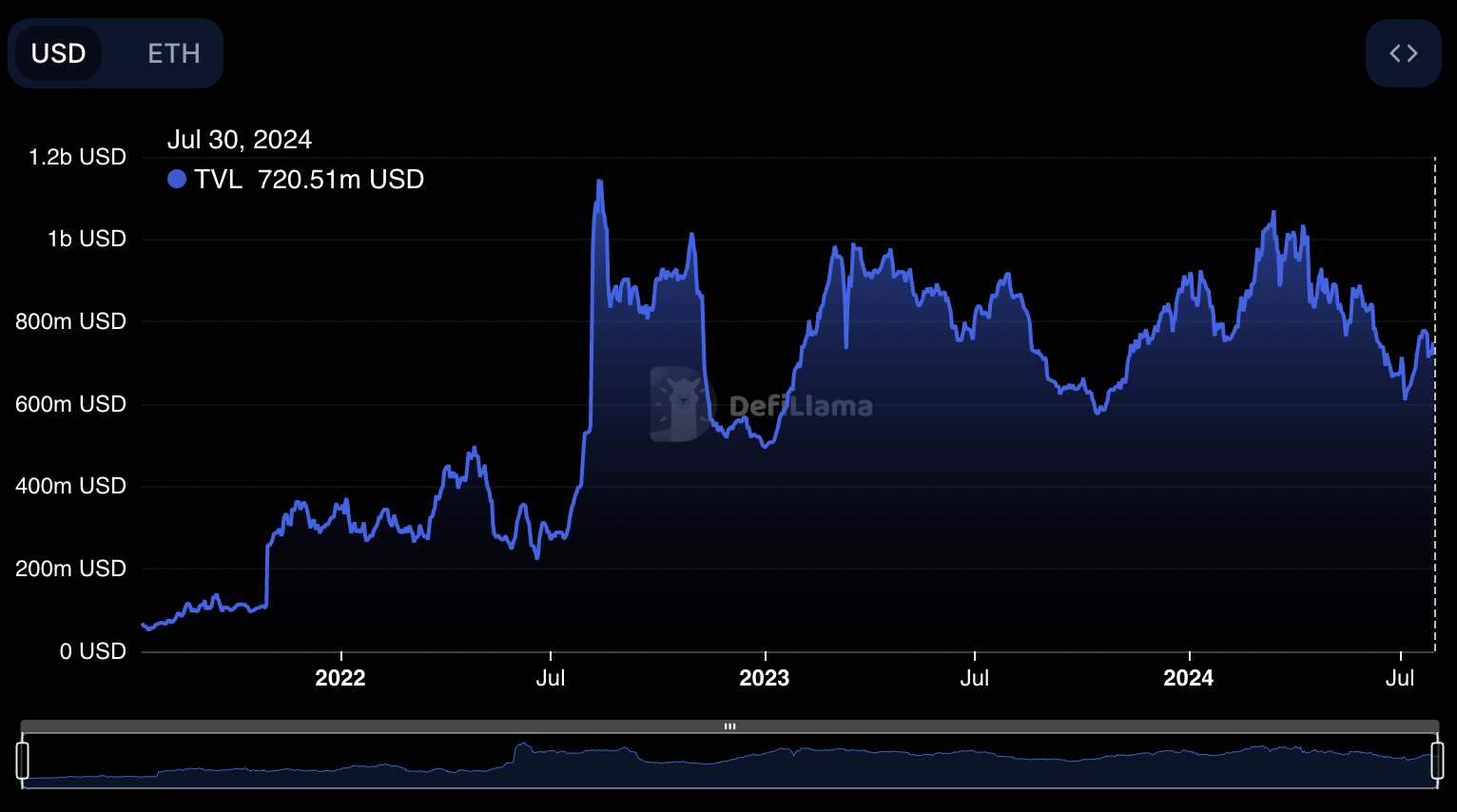Click the DefiLlama watermark llama logo

pyautogui.click(x=679, y=404)
